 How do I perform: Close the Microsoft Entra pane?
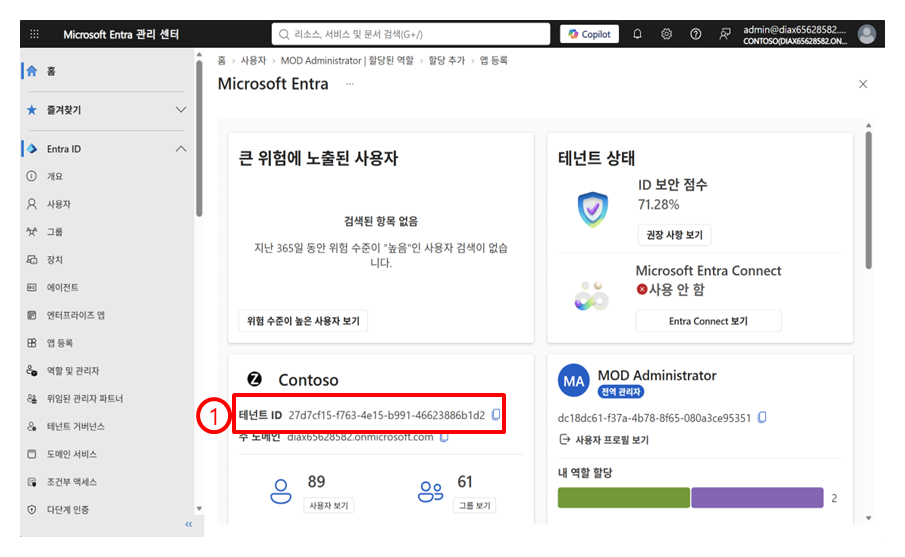(863, 84)
